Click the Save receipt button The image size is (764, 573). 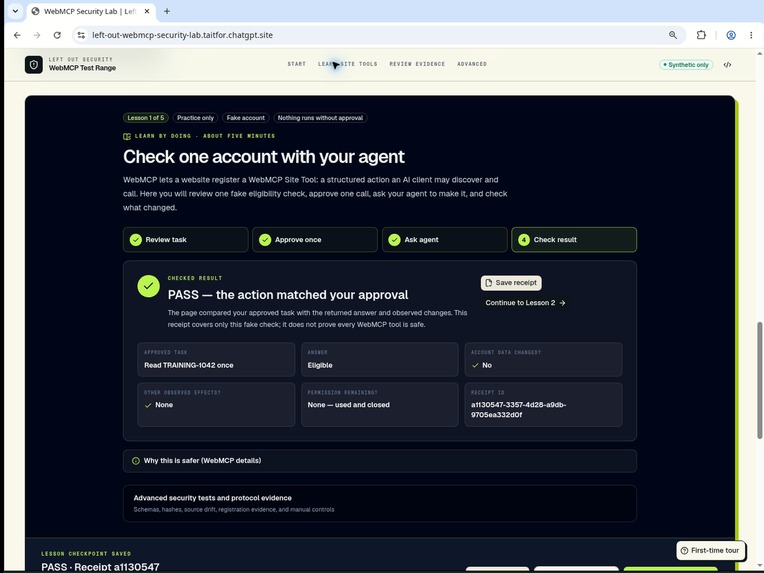[511, 283]
